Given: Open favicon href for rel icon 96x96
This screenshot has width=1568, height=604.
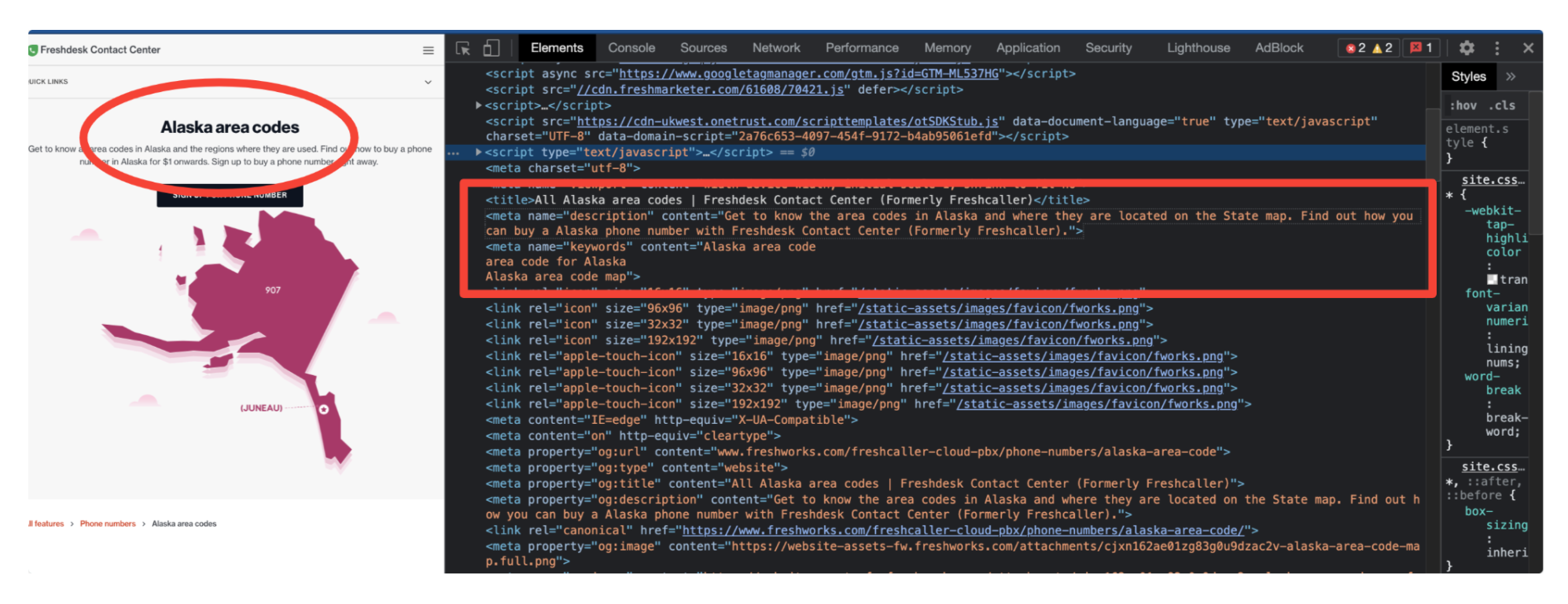Looking at the screenshot, I should click(x=999, y=308).
